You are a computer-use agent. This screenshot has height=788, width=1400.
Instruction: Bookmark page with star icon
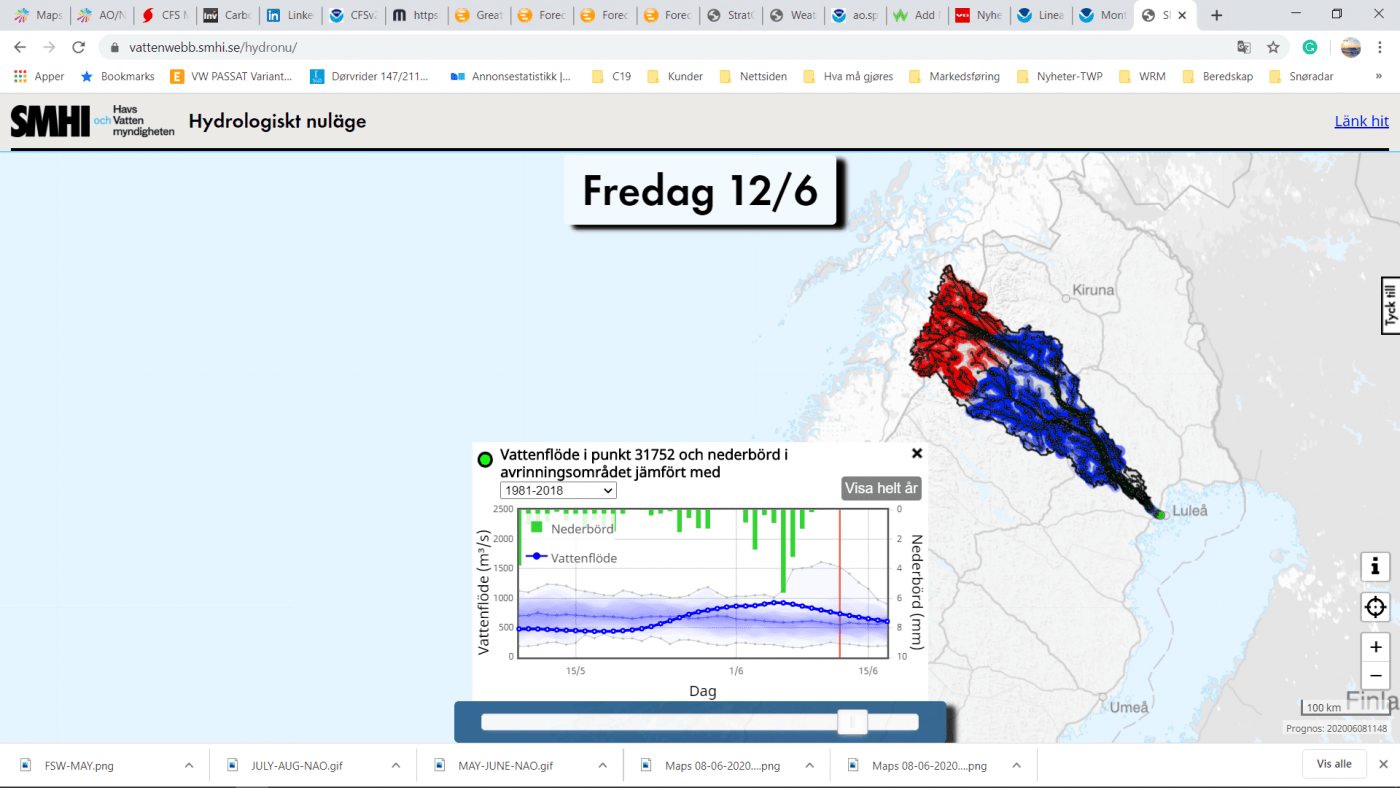pyautogui.click(x=1273, y=47)
